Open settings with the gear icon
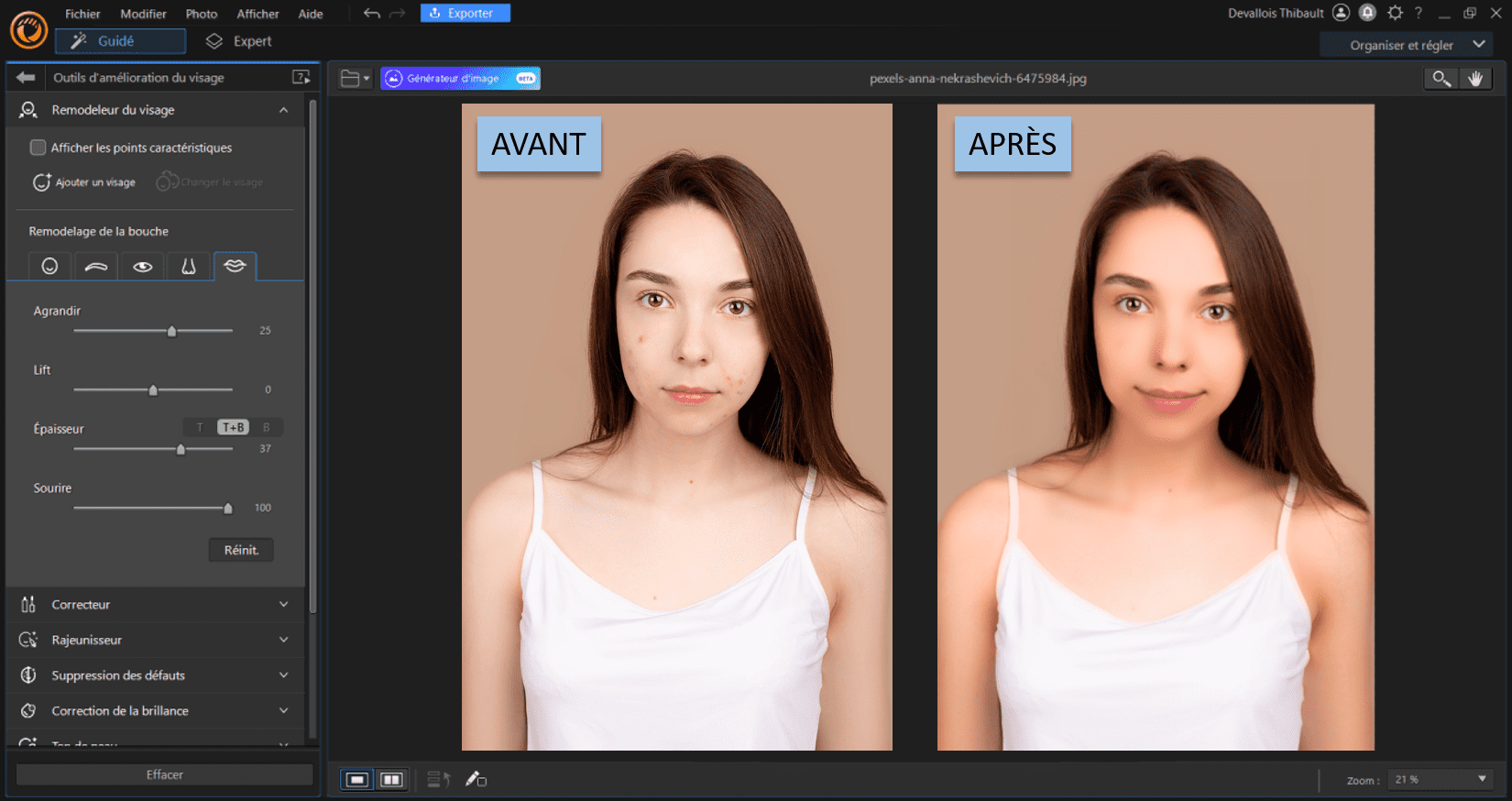This screenshot has height=801, width=1512. point(1395,12)
